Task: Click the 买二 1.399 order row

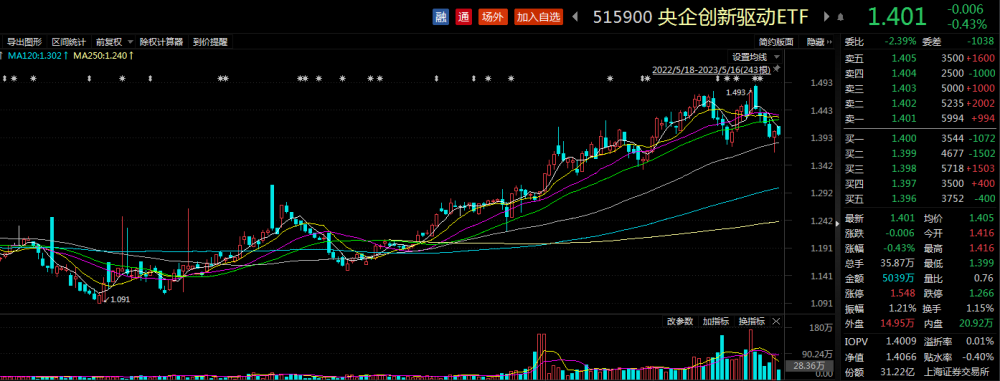Action: [919, 153]
